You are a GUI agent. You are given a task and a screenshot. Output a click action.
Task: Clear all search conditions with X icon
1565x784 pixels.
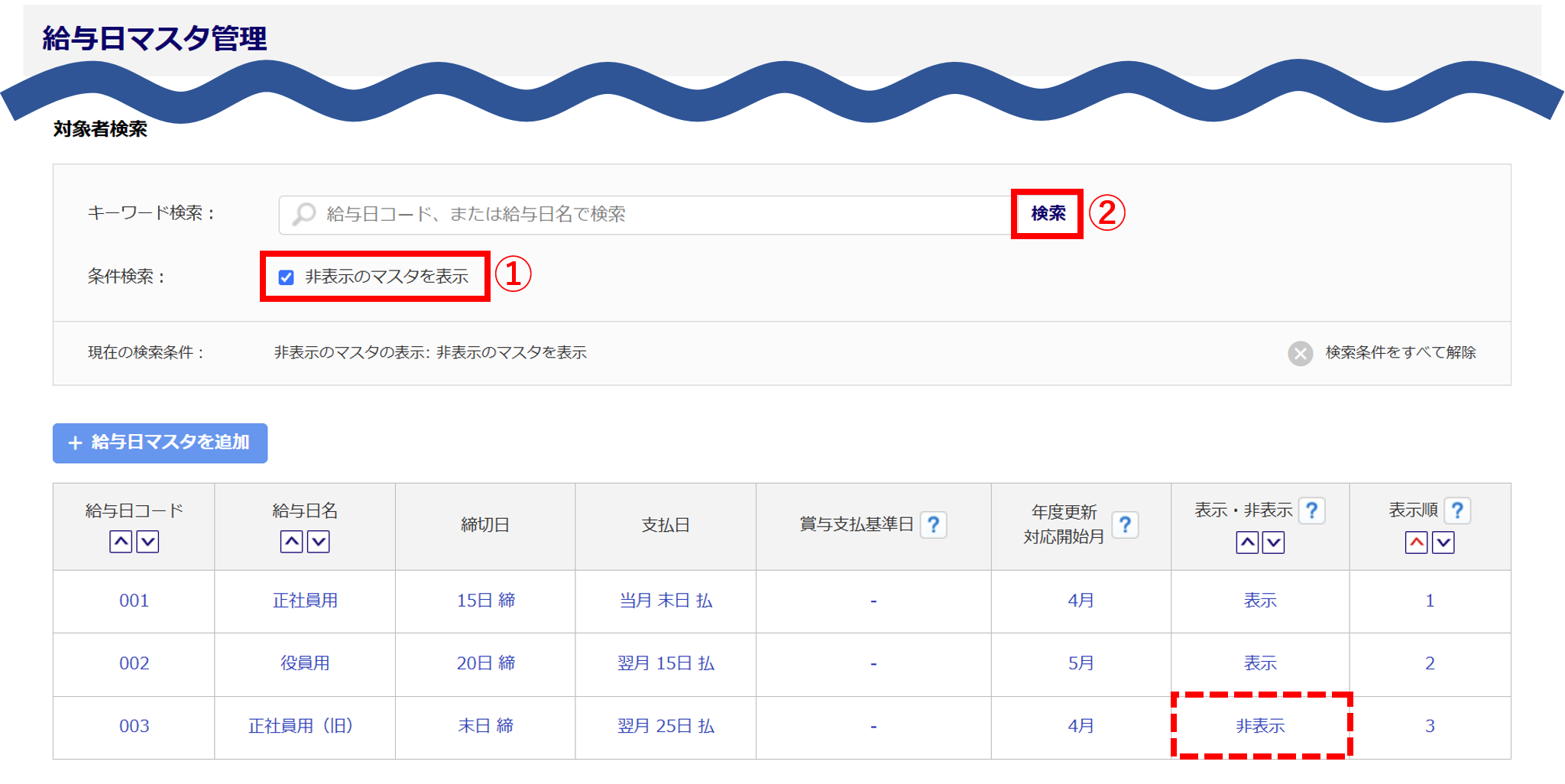(1300, 353)
